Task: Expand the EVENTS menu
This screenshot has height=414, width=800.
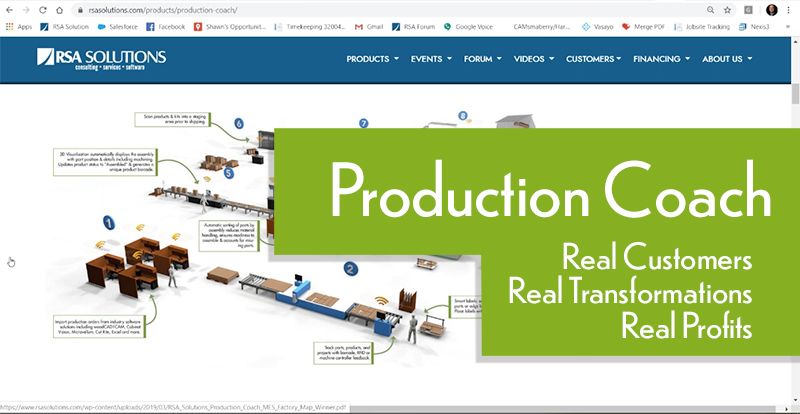Action: coord(431,59)
